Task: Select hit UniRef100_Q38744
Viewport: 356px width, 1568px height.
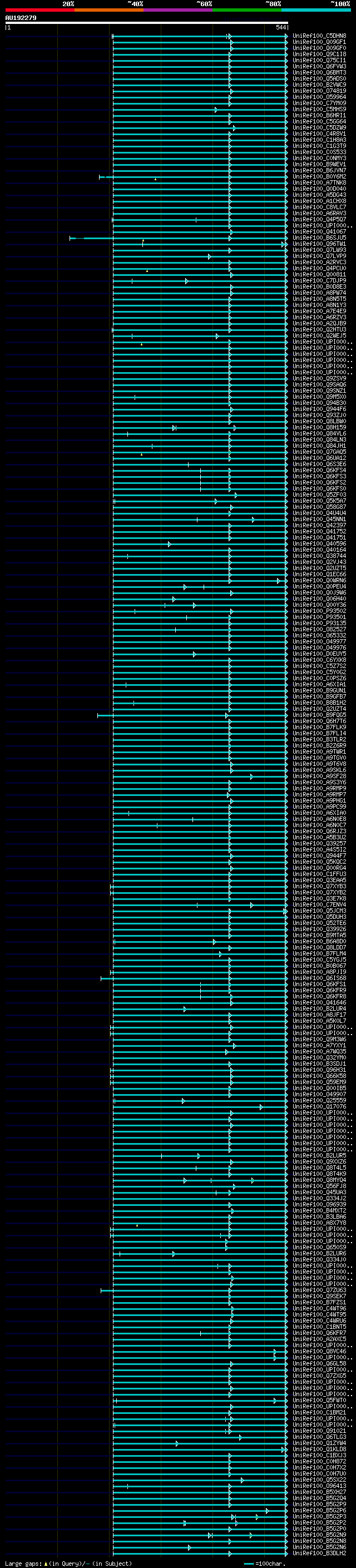Action: click(319, 556)
